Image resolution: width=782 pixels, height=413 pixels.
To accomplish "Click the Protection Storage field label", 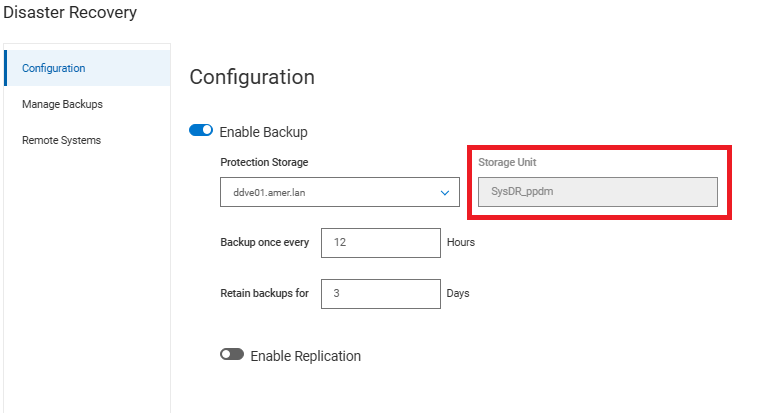I will pyautogui.click(x=264, y=162).
